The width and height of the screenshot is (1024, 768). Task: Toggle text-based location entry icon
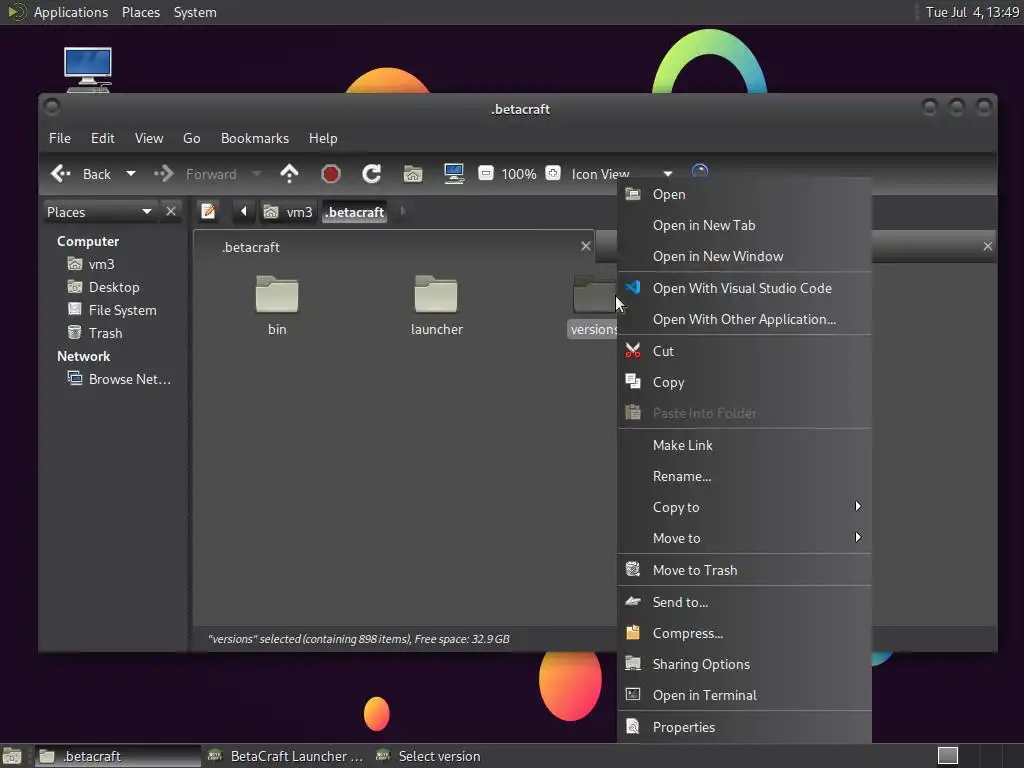point(208,211)
